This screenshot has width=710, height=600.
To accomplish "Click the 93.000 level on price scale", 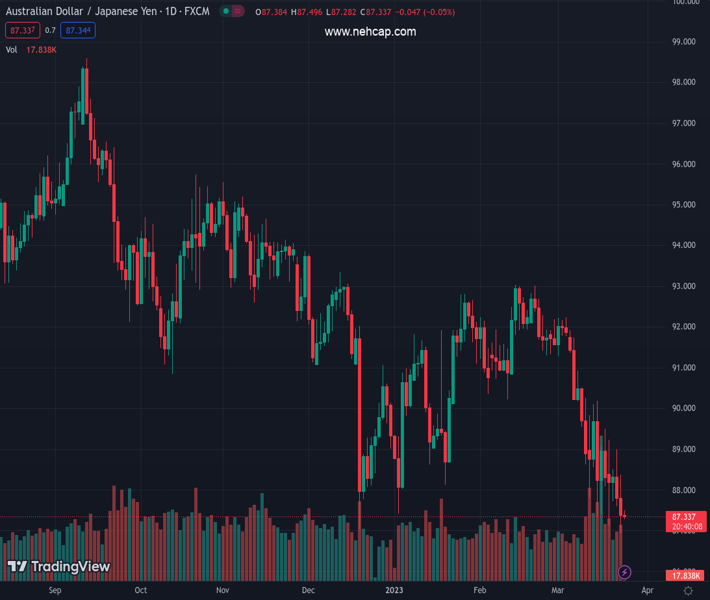I will (684, 286).
